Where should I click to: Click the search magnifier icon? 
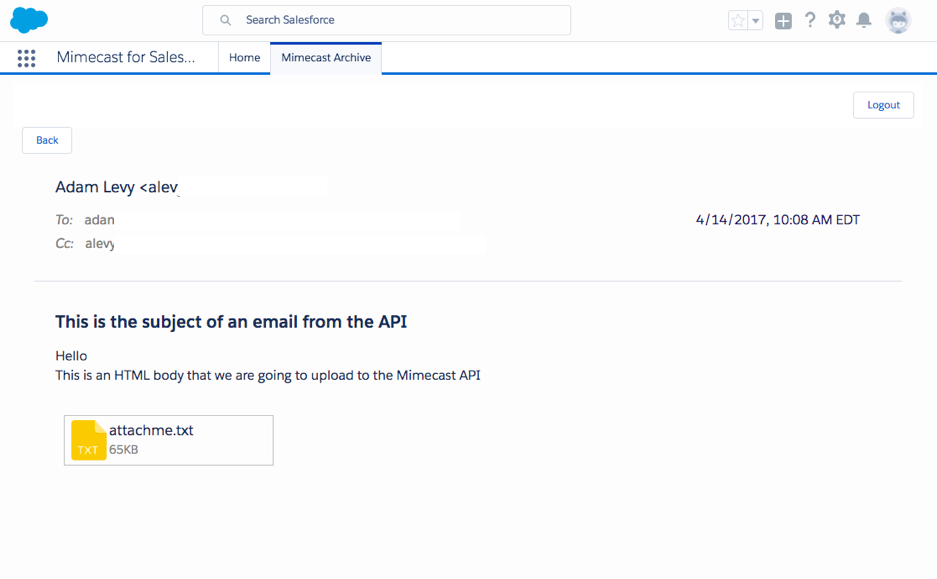tap(224, 19)
